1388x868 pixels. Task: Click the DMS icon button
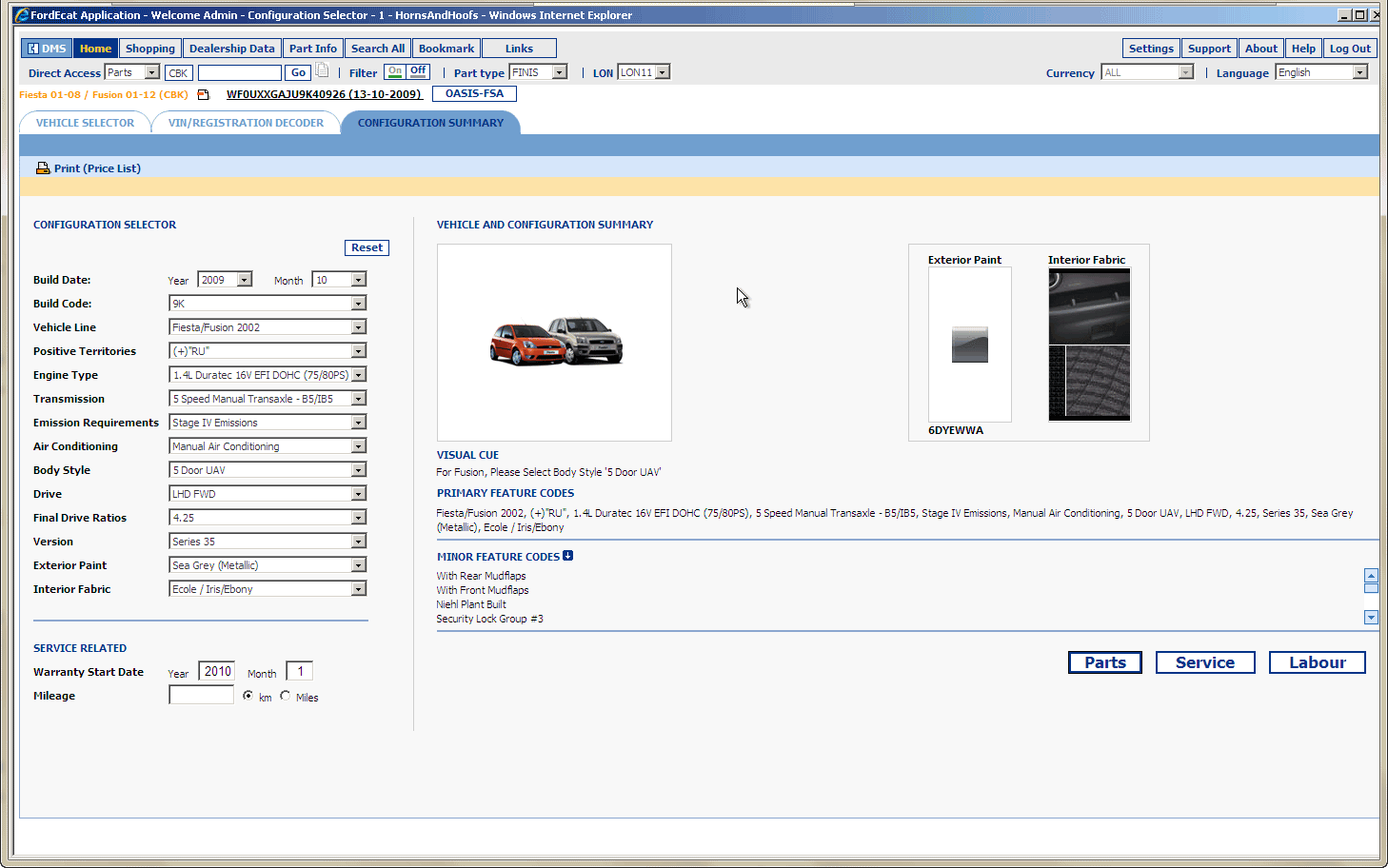coord(46,49)
